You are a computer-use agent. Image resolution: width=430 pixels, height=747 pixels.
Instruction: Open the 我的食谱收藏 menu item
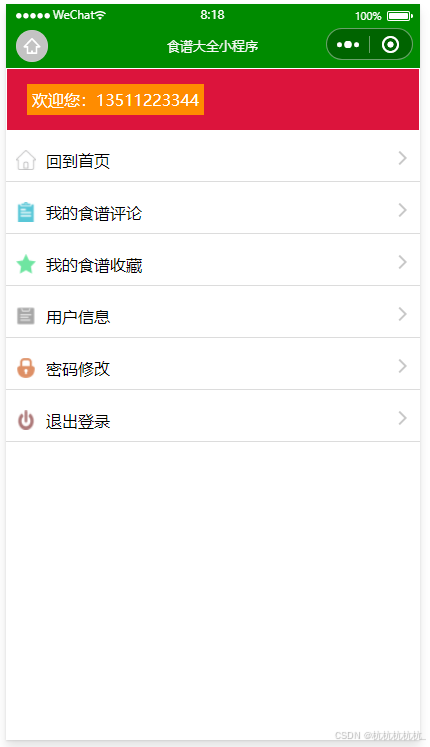tap(213, 264)
